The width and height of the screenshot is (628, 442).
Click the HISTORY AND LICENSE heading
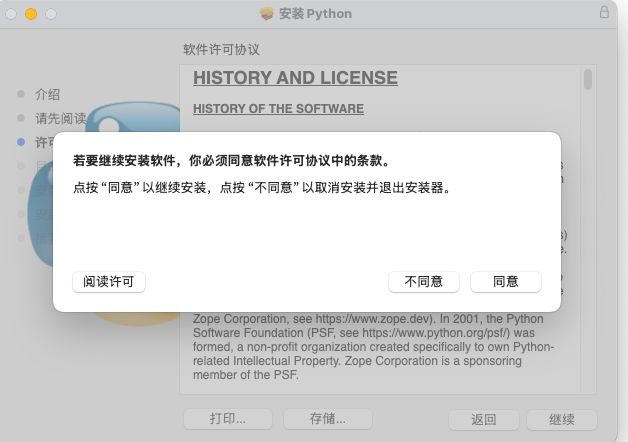(295, 78)
